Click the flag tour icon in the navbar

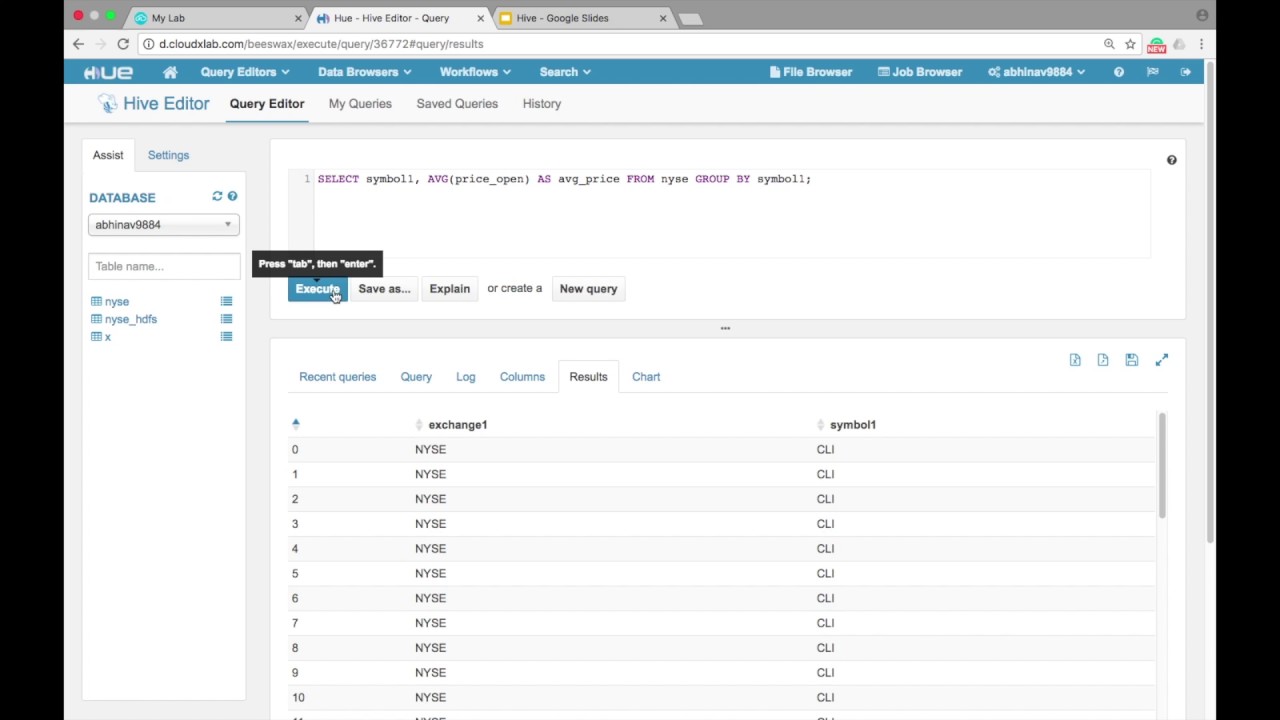[x=1152, y=72]
